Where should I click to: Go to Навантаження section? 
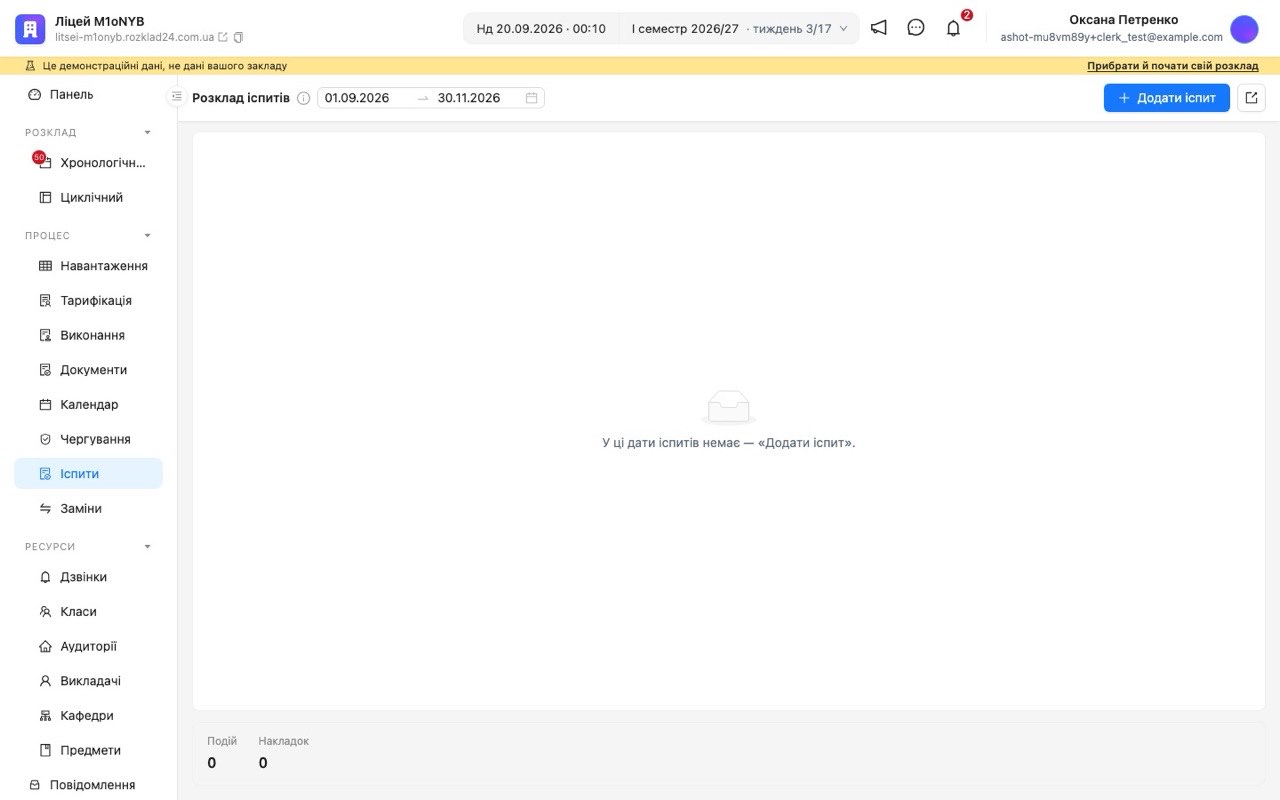(x=89, y=266)
